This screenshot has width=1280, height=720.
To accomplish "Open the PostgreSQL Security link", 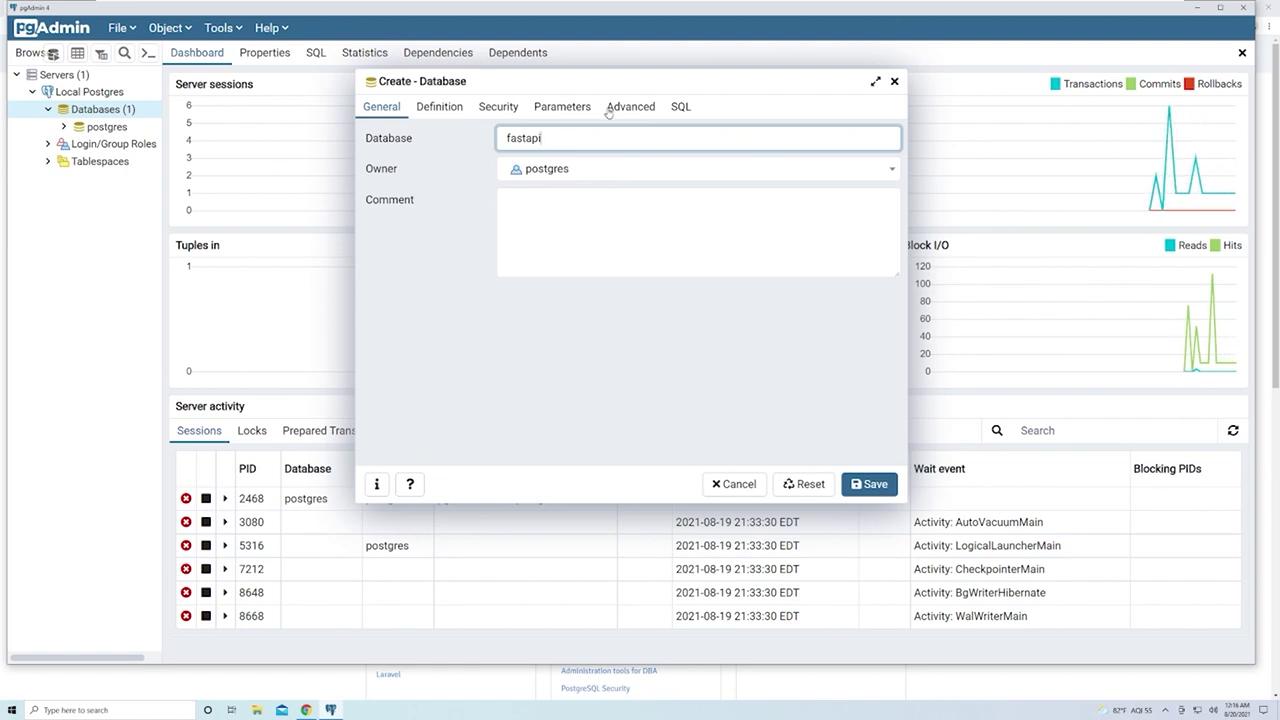I will tap(595, 688).
